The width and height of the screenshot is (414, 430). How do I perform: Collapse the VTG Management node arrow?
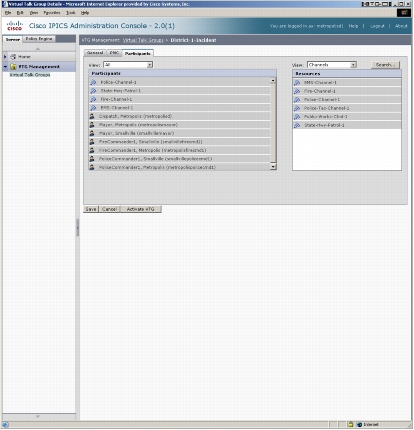click(x=5, y=67)
